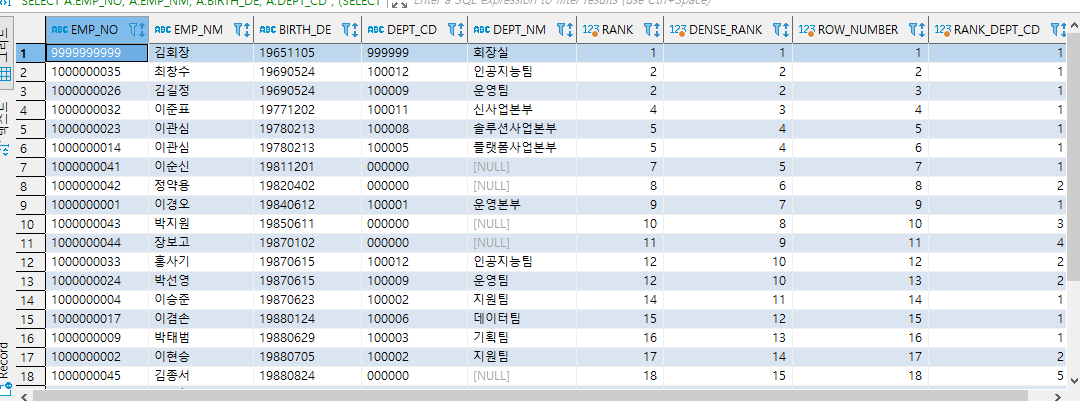Open the RANK_DEPT_CD column filter icon
1080x401 pixels.
pos(1056,30)
